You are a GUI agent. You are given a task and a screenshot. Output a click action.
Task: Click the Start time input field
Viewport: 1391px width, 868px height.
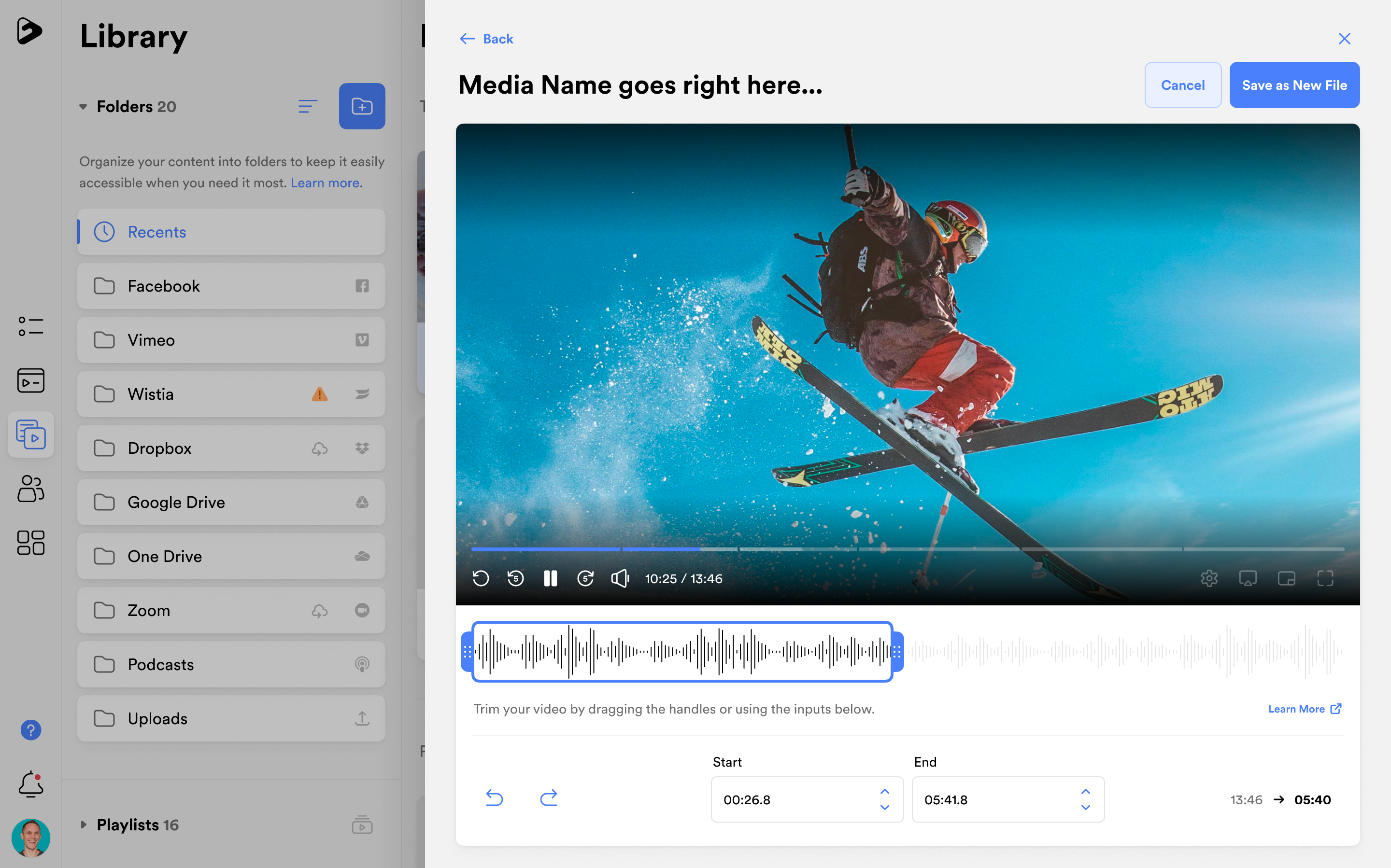pos(807,799)
